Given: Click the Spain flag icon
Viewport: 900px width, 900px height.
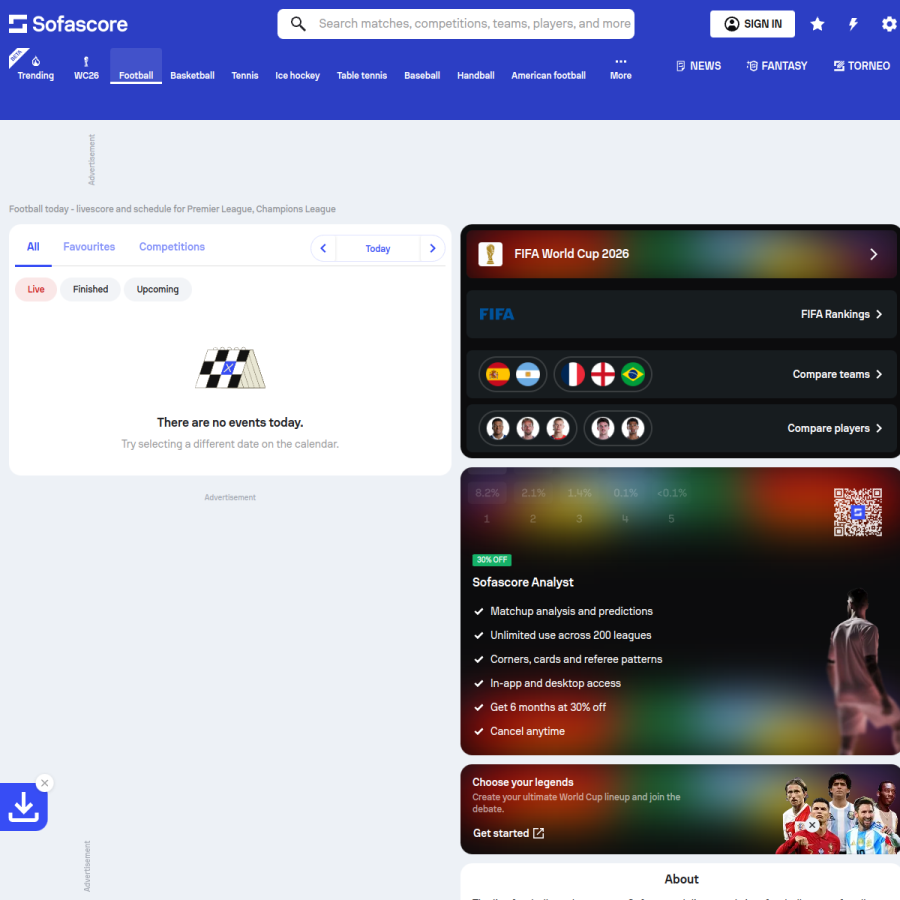Looking at the screenshot, I should [498, 374].
